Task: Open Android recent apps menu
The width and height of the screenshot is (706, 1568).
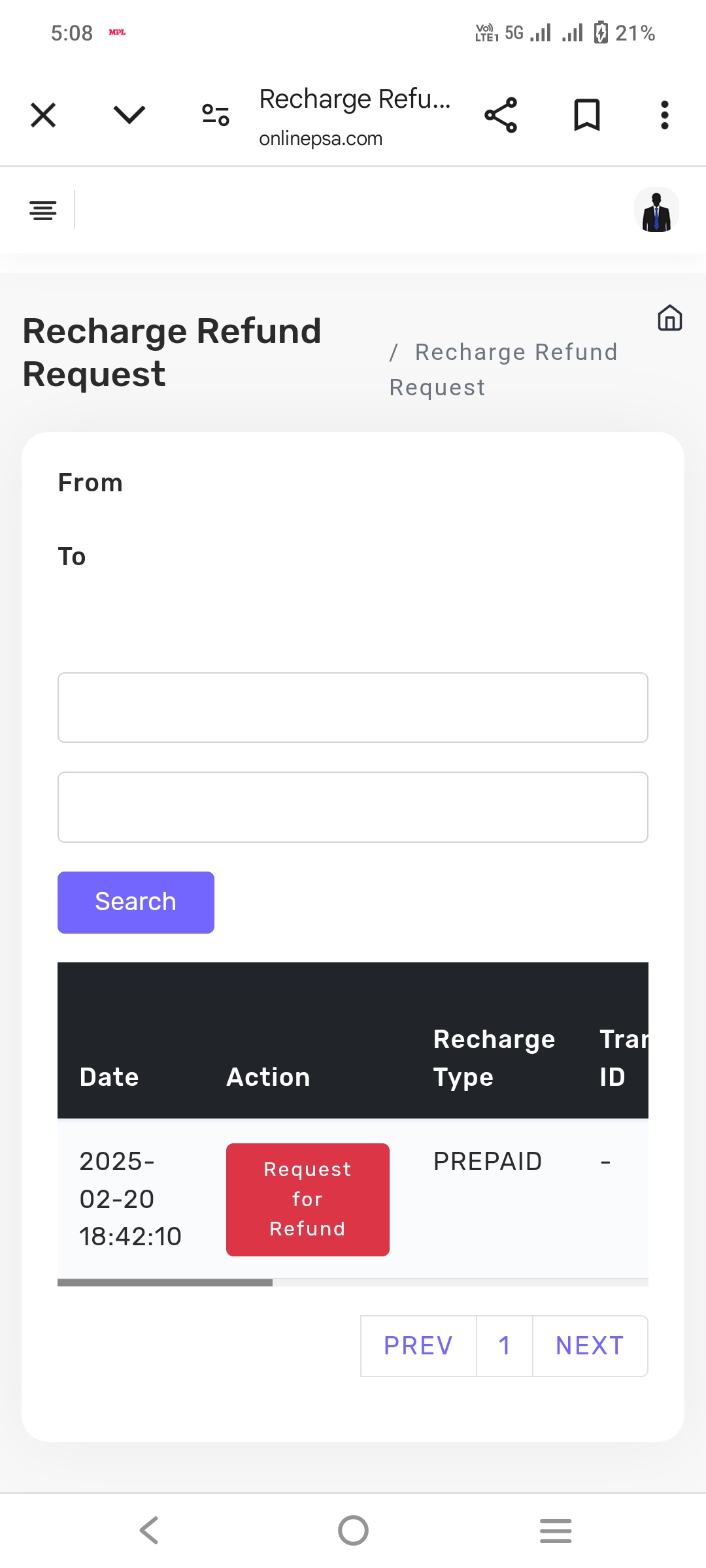Action: [556, 1530]
